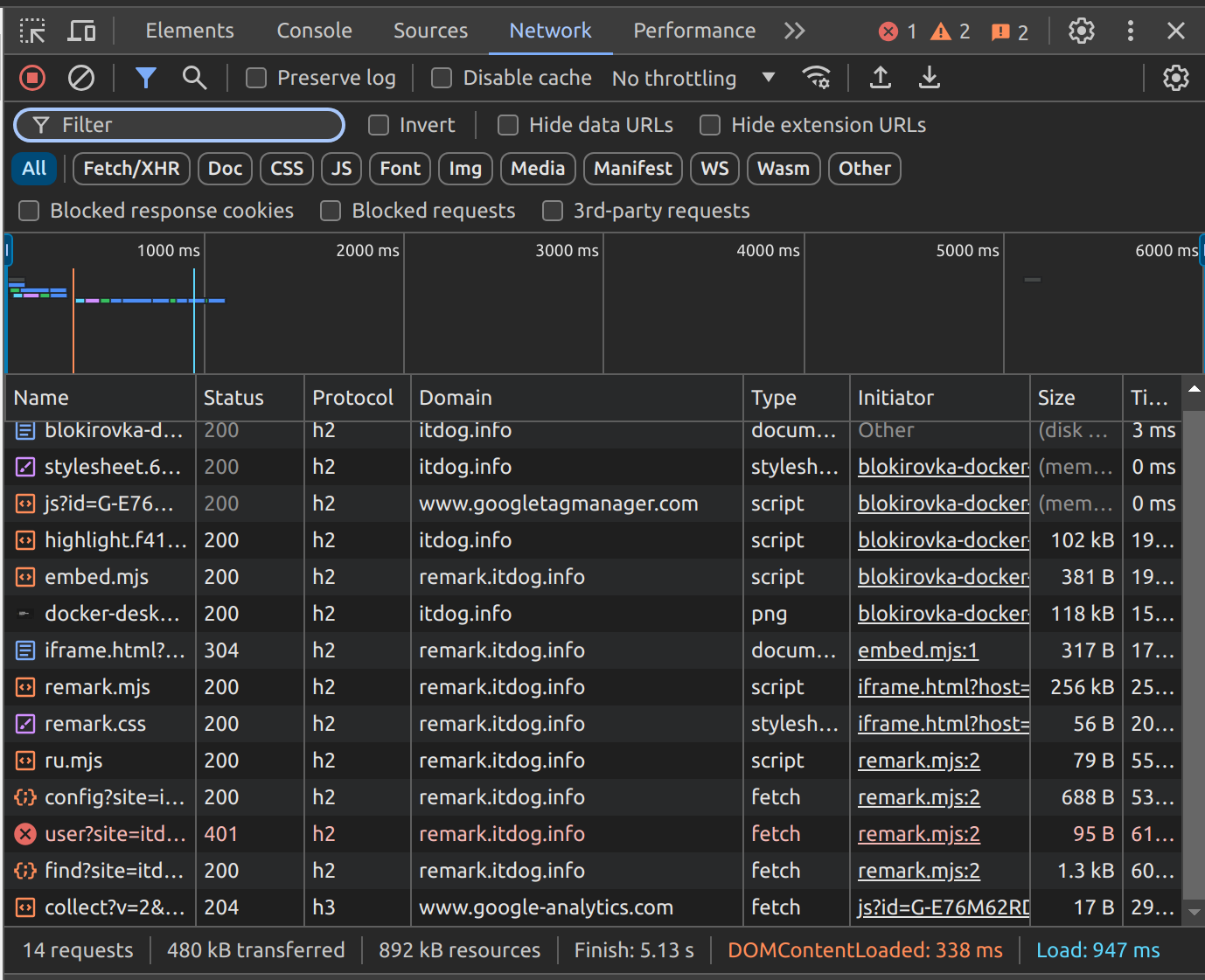Select the failed user?site request icon
1205x980 pixels.
click(x=25, y=834)
